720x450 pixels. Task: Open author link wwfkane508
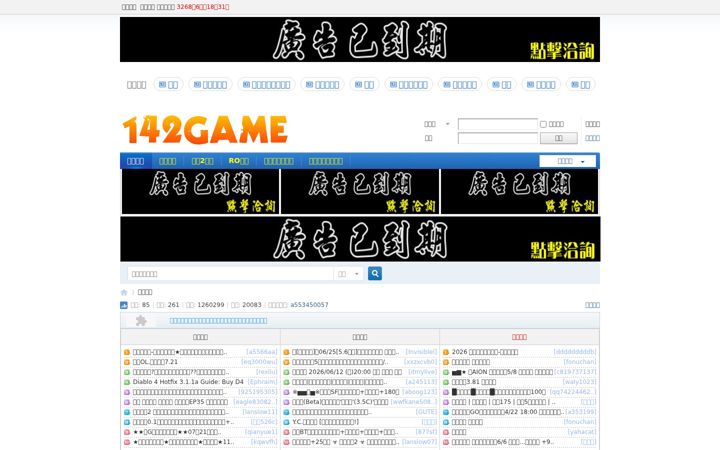coord(413,402)
